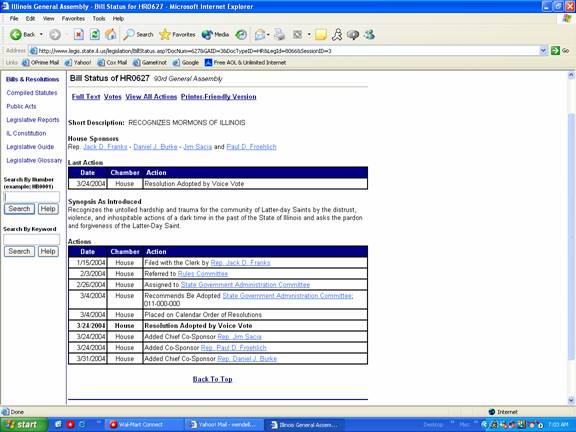
Task: Click Free AOL & Unlimited Internet shortcut
Action: click(245, 62)
